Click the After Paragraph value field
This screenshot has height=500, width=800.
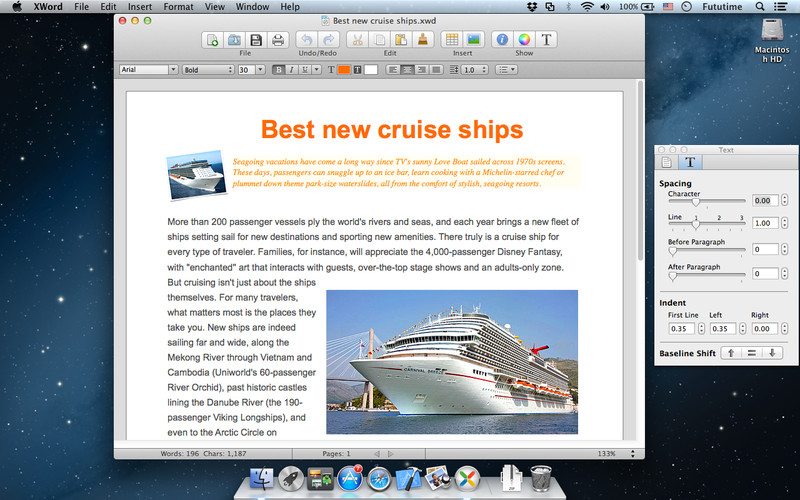[x=765, y=273]
